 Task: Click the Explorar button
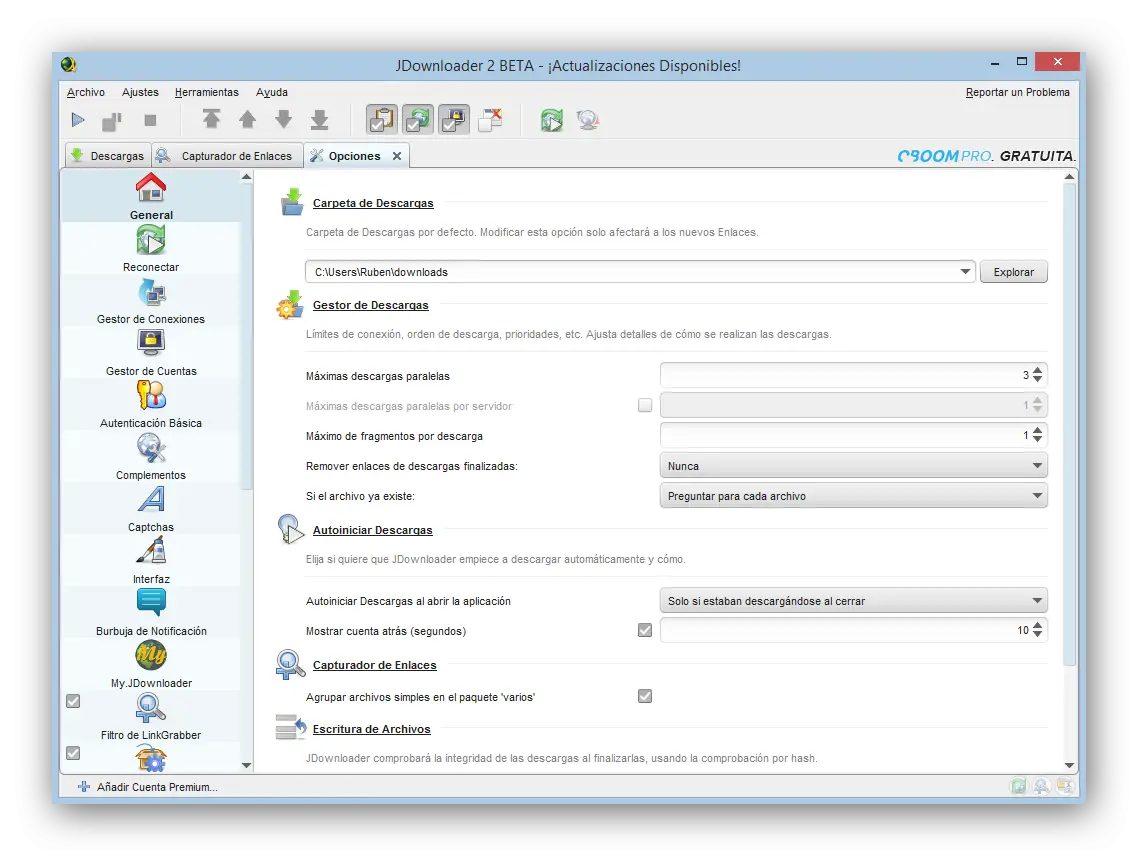[1013, 272]
